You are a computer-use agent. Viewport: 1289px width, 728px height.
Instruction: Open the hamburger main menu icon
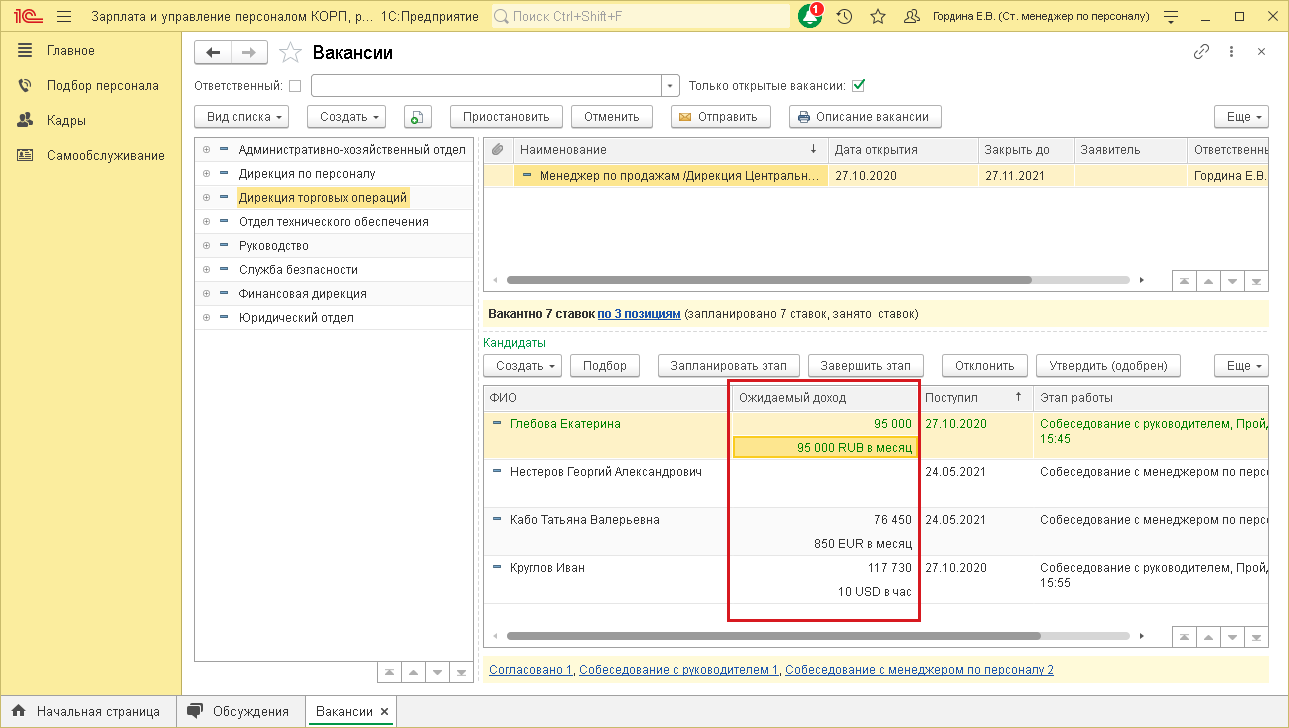tap(64, 17)
